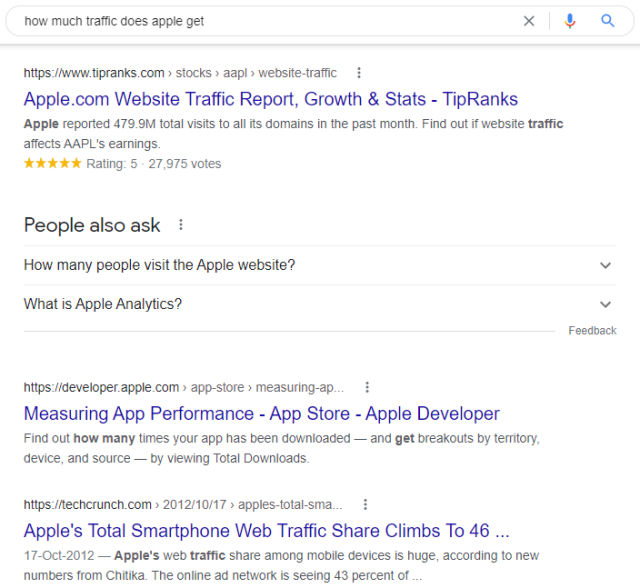Click the blue magnifying glass search icon

click(608, 20)
